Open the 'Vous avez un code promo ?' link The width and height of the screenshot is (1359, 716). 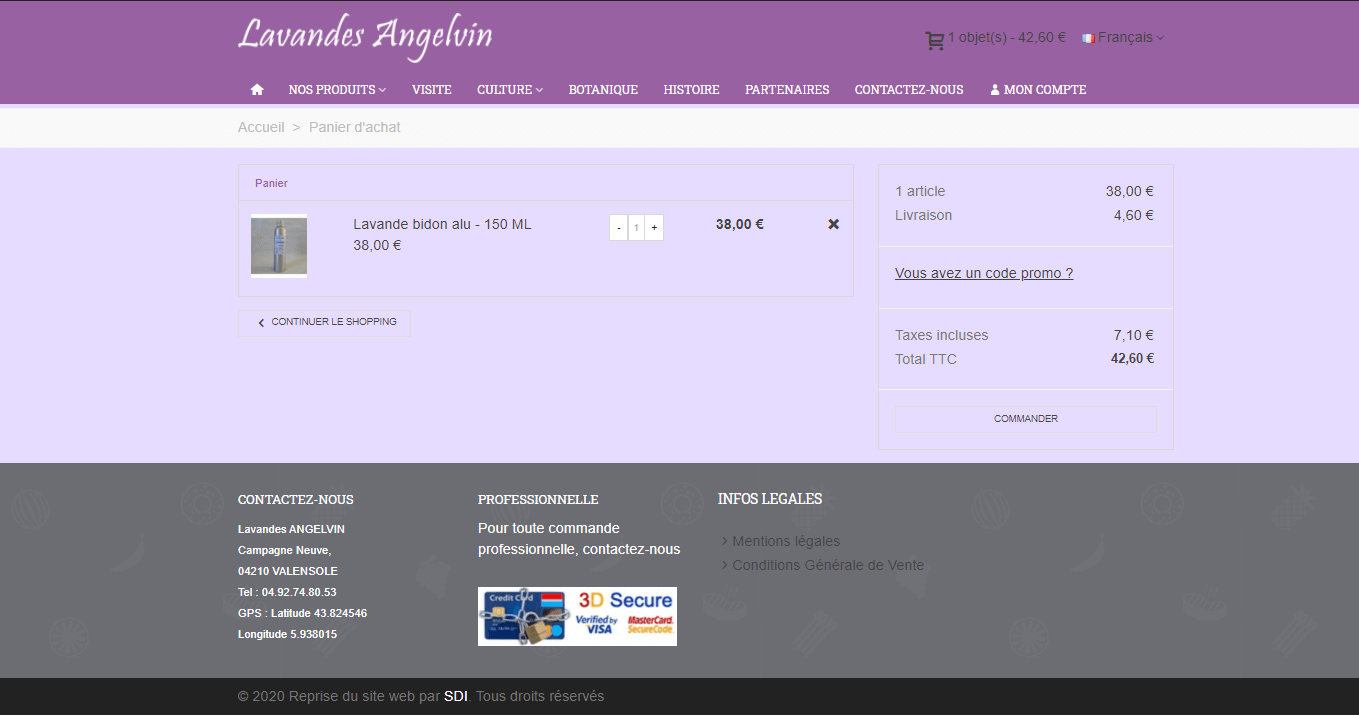984,273
